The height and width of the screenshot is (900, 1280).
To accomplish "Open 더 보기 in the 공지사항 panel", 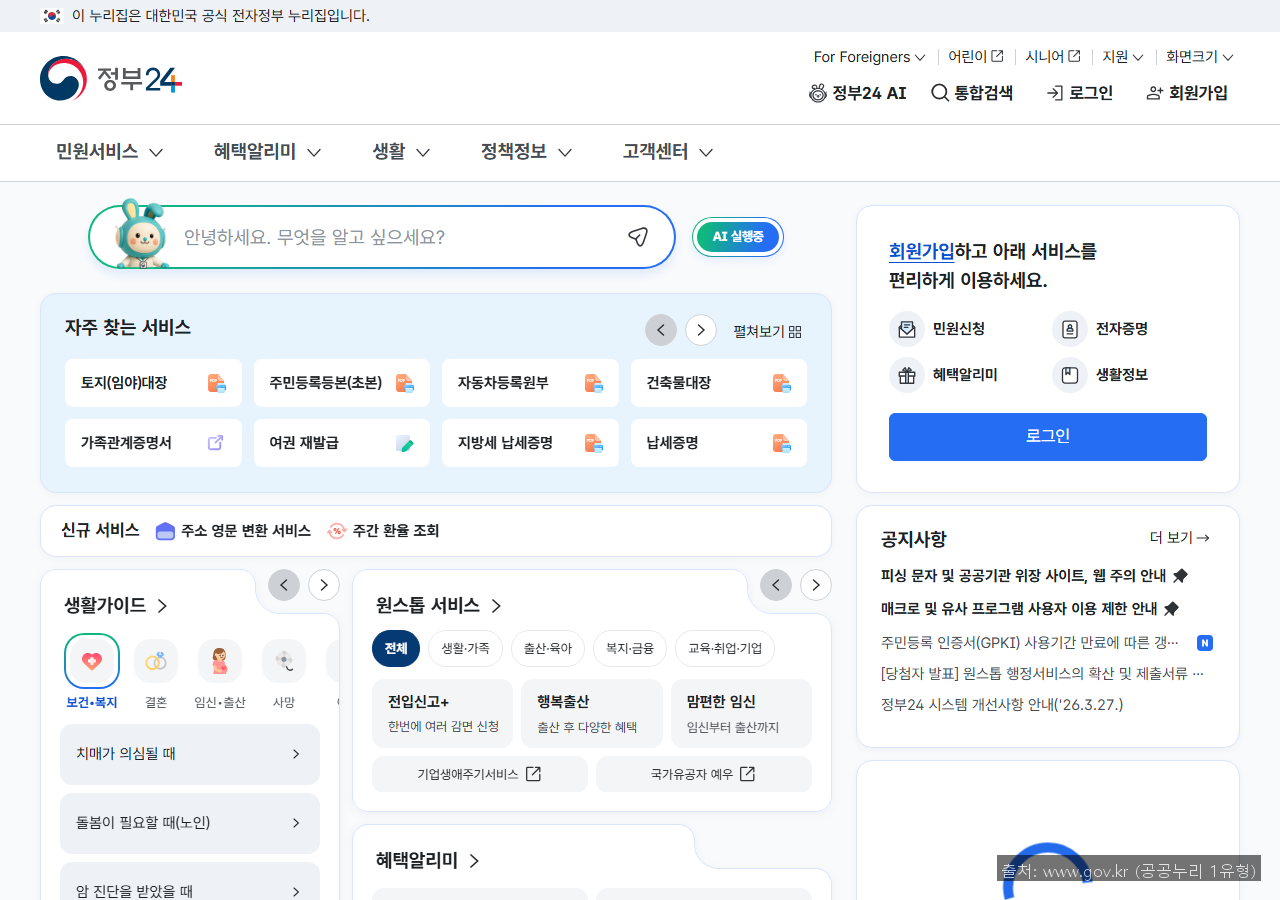I will (1181, 537).
